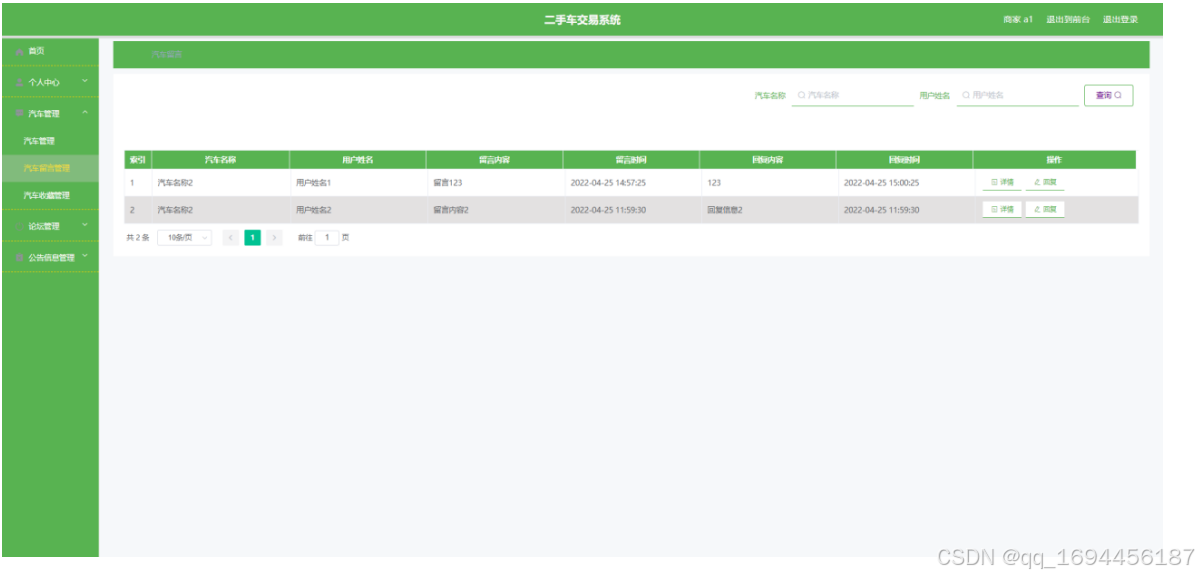Open 详情 for 用户姓名2 row
Viewport: 1199px width, 577px height.
pos(1002,209)
